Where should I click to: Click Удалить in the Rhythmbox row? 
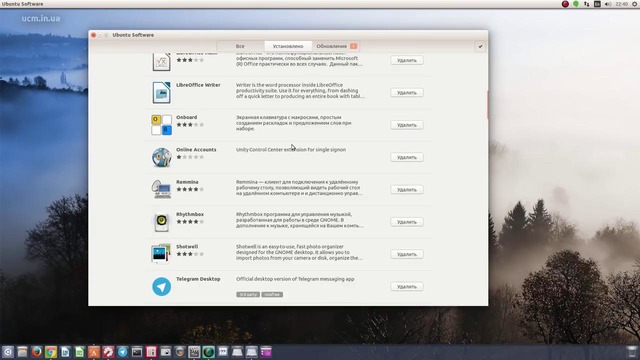pos(407,222)
